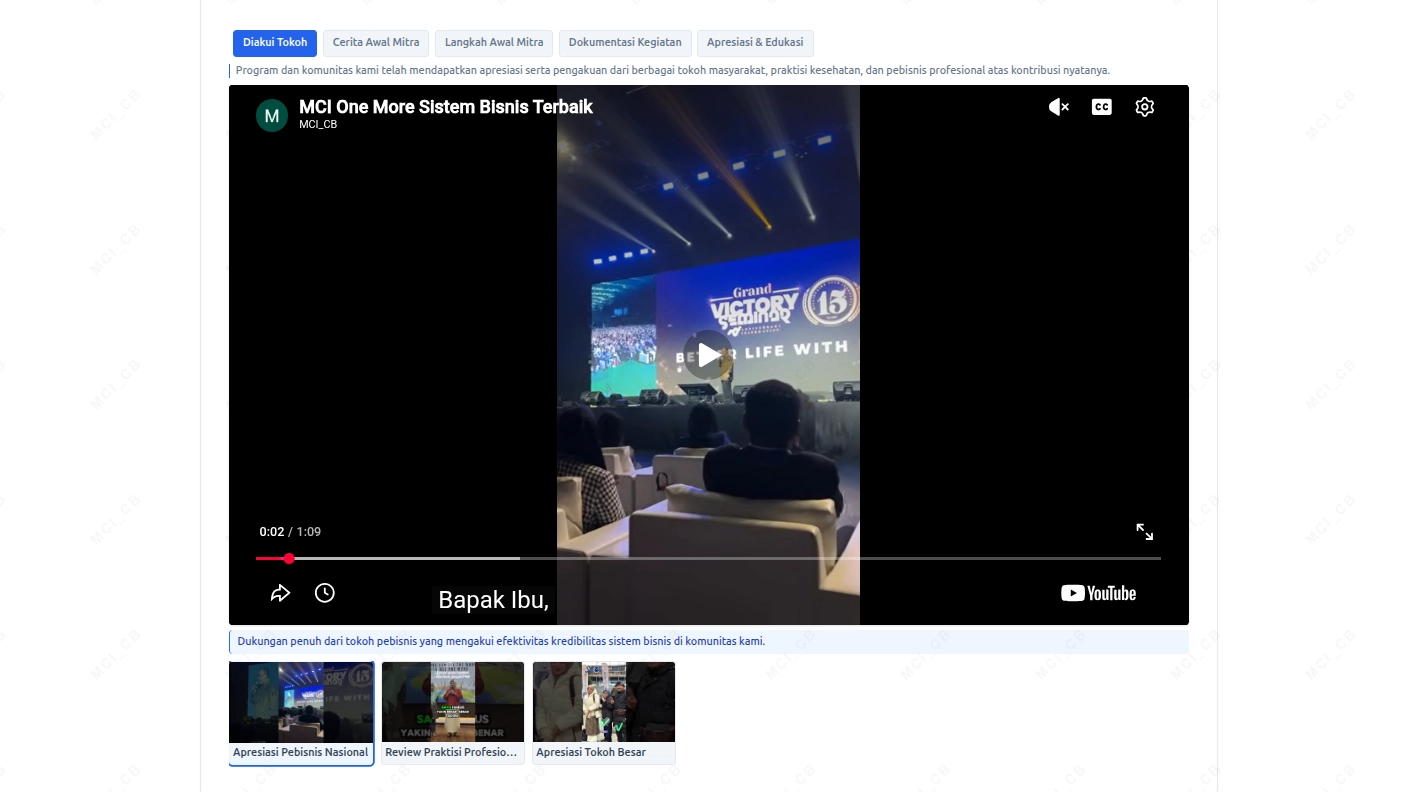Select Apresiasi Tokoh Besar thumbnail
This screenshot has width=1407, height=792.
pyautogui.click(x=604, y=713)
